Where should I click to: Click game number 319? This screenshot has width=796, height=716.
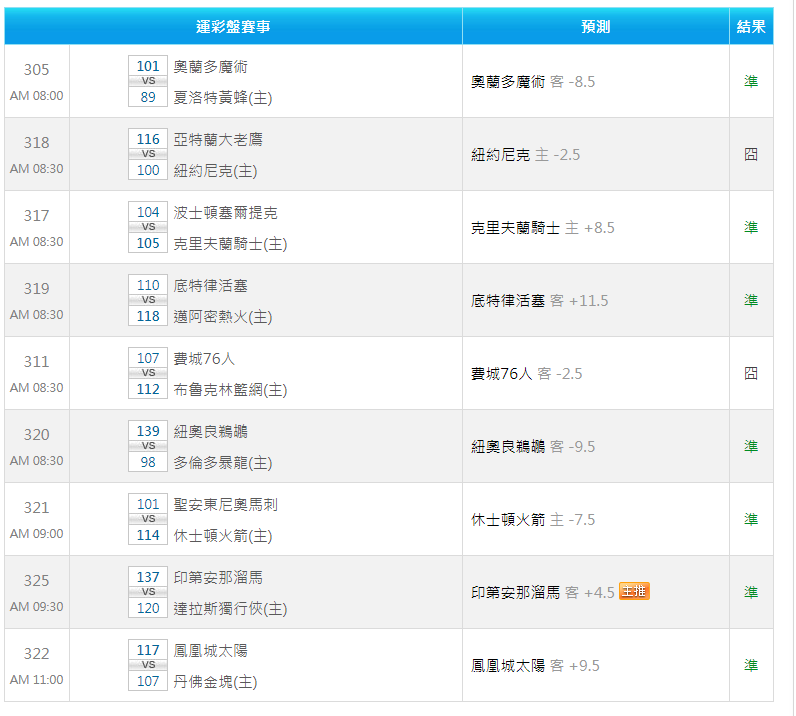click(37, 289)
